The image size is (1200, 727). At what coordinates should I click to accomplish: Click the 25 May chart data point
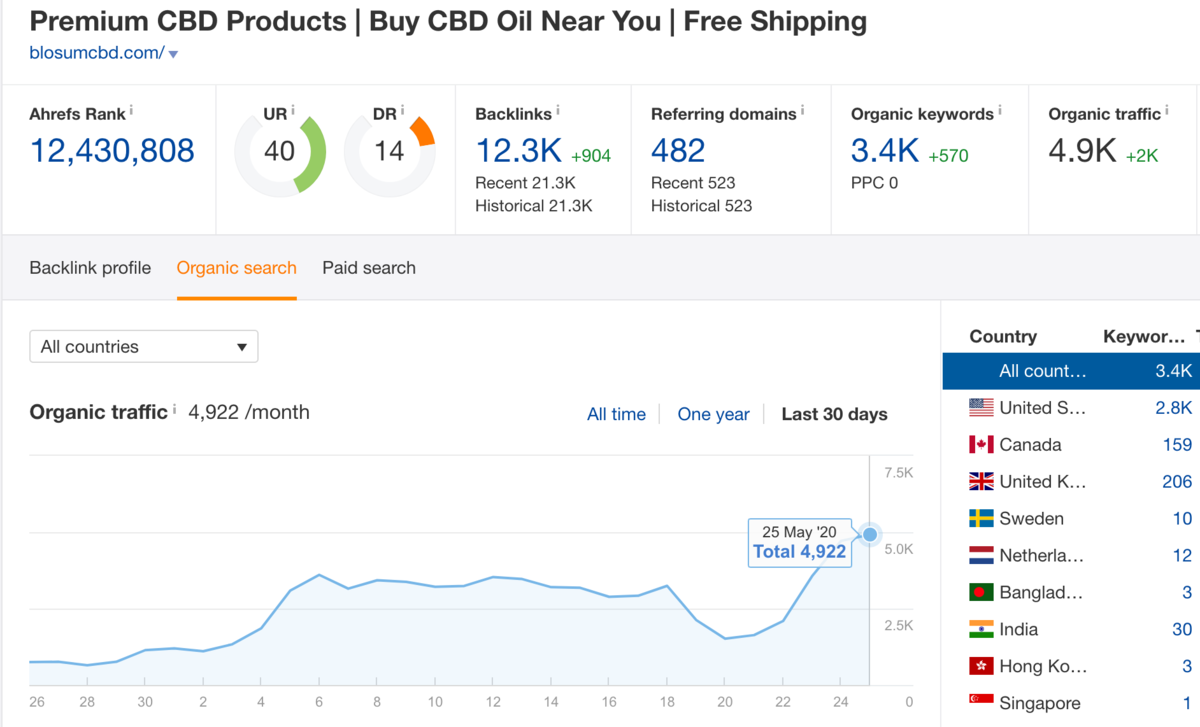(870, 535)
